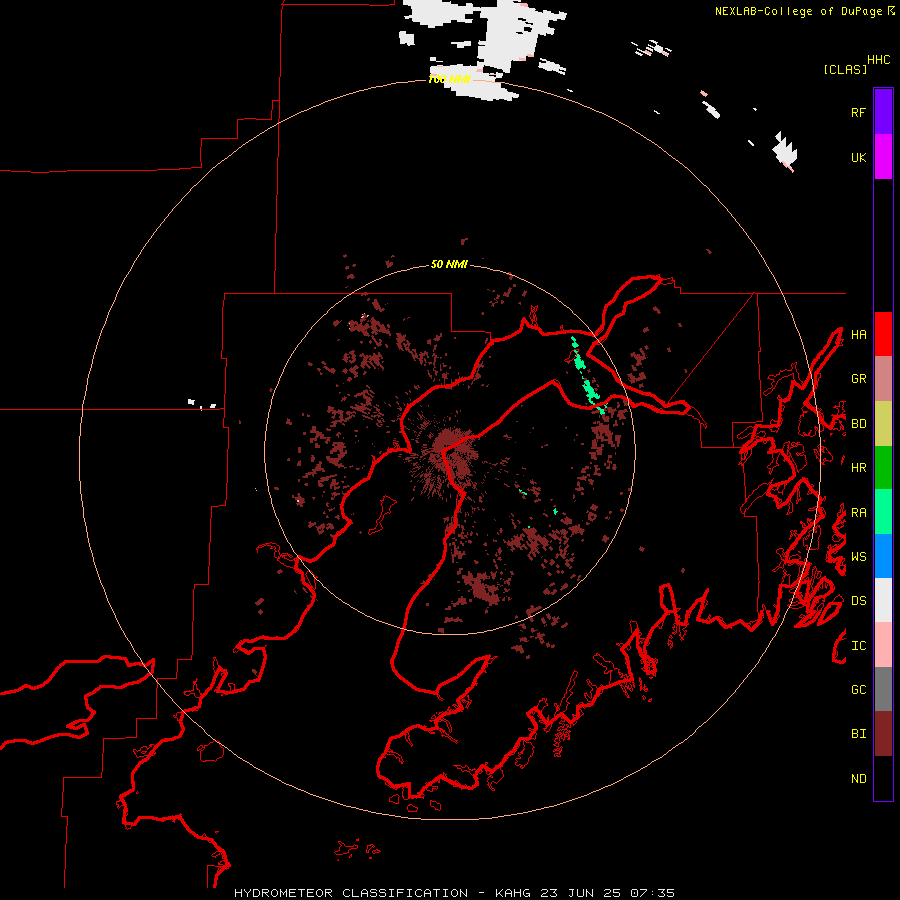Click the 'GC' legend label

tap(858, 690)
